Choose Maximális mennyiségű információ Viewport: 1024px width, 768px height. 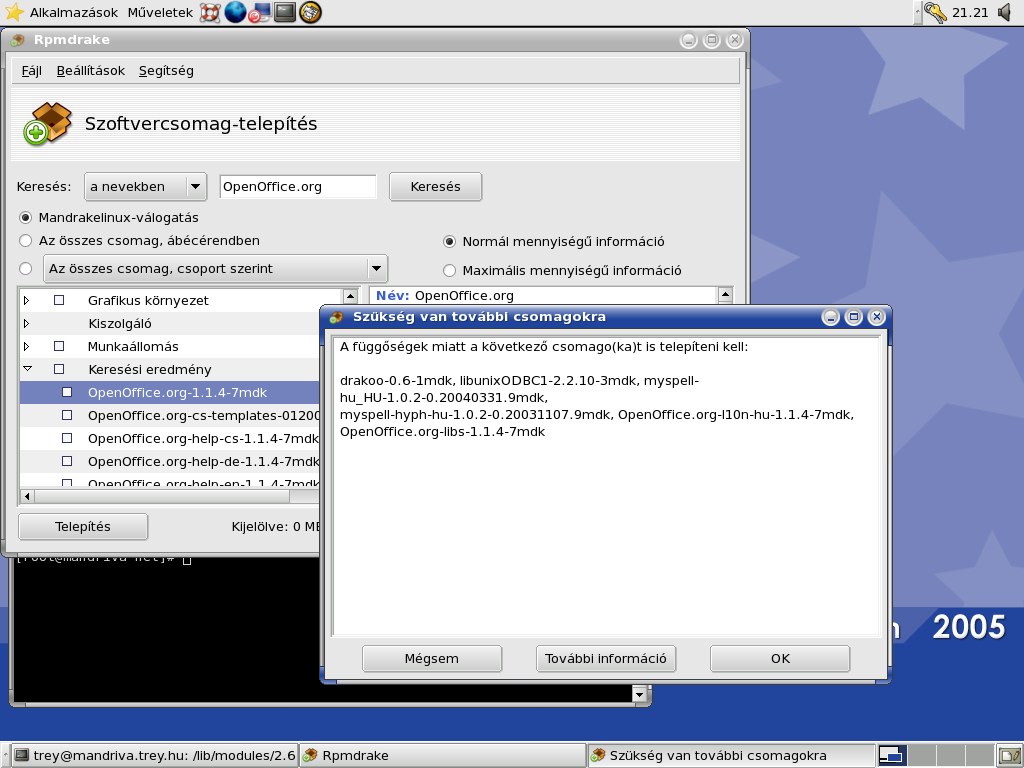pyautogui.click(x=449, y=270)
